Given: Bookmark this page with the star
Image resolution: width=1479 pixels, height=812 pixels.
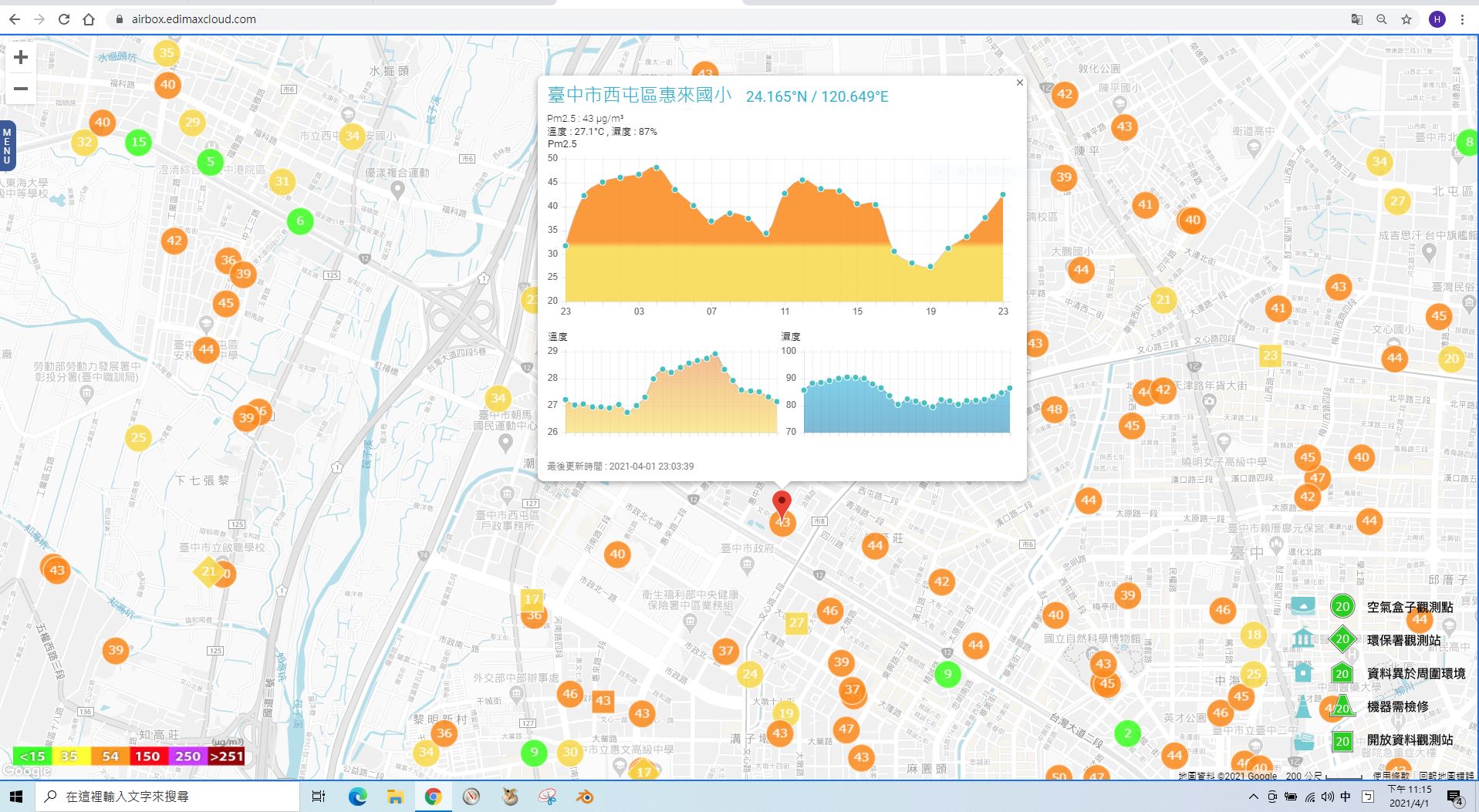Looking at the screenshot, I should [x=1406, y=19].
